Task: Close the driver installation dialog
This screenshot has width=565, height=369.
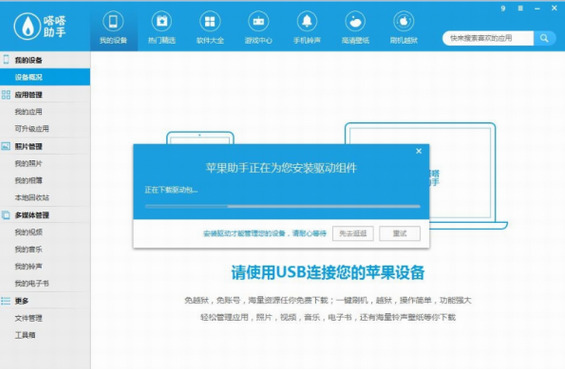Action: click(419, 151)
